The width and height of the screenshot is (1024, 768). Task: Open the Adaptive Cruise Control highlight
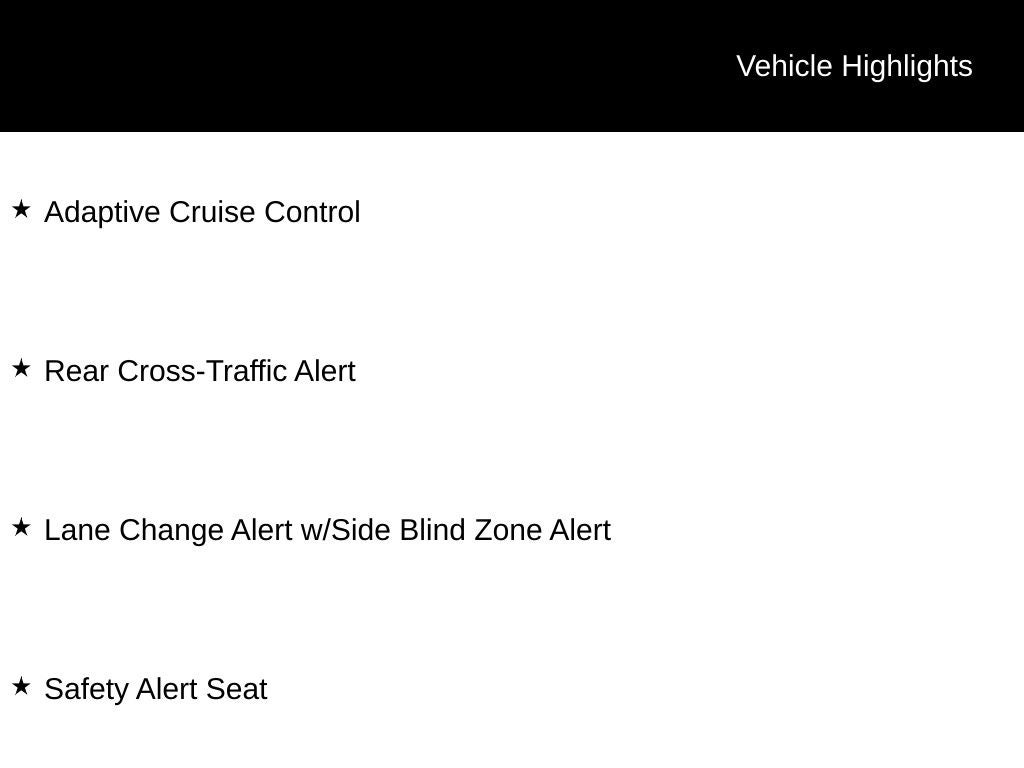(202, 212)
